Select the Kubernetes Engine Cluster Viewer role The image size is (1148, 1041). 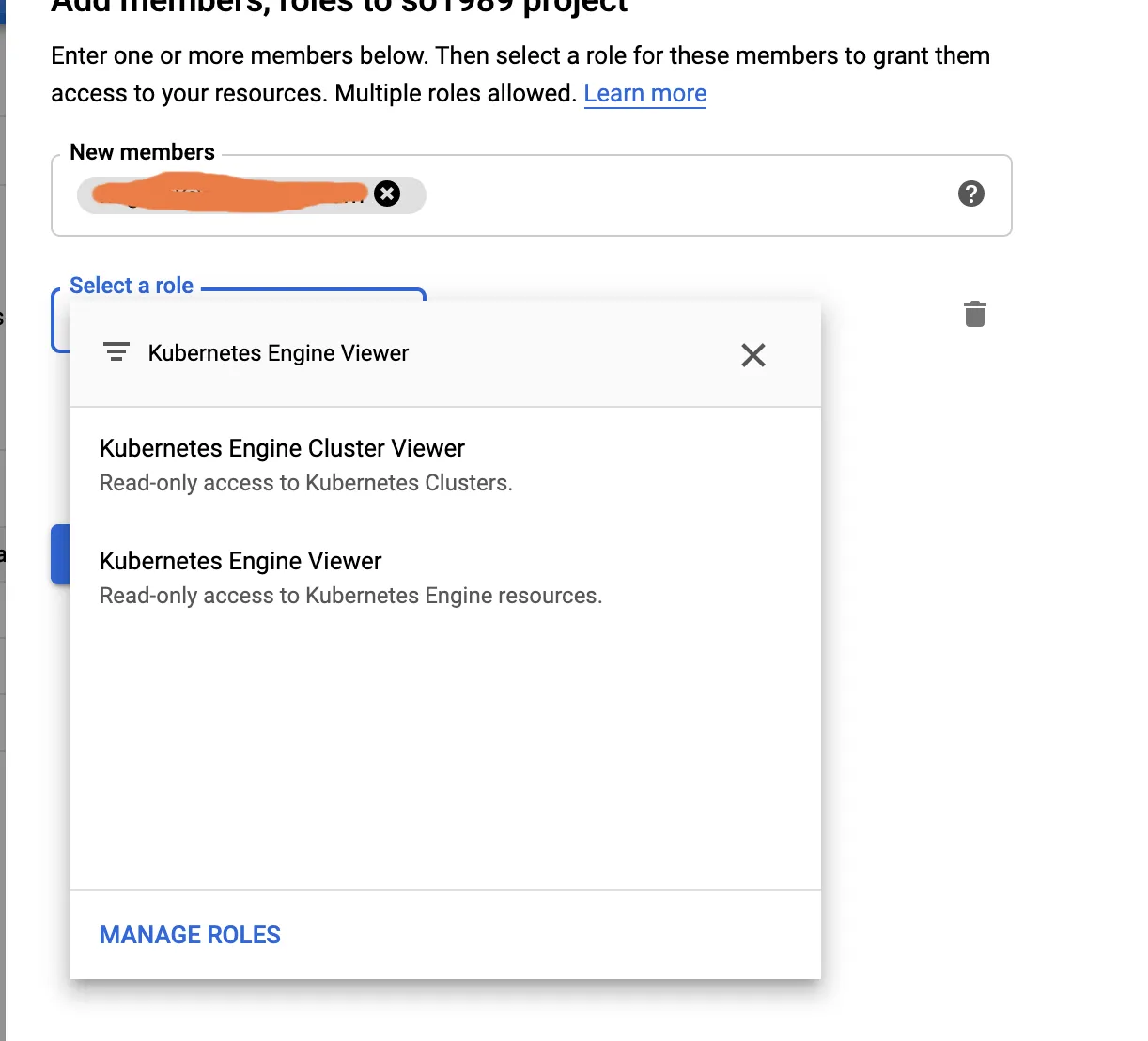(x=282, y=448)
